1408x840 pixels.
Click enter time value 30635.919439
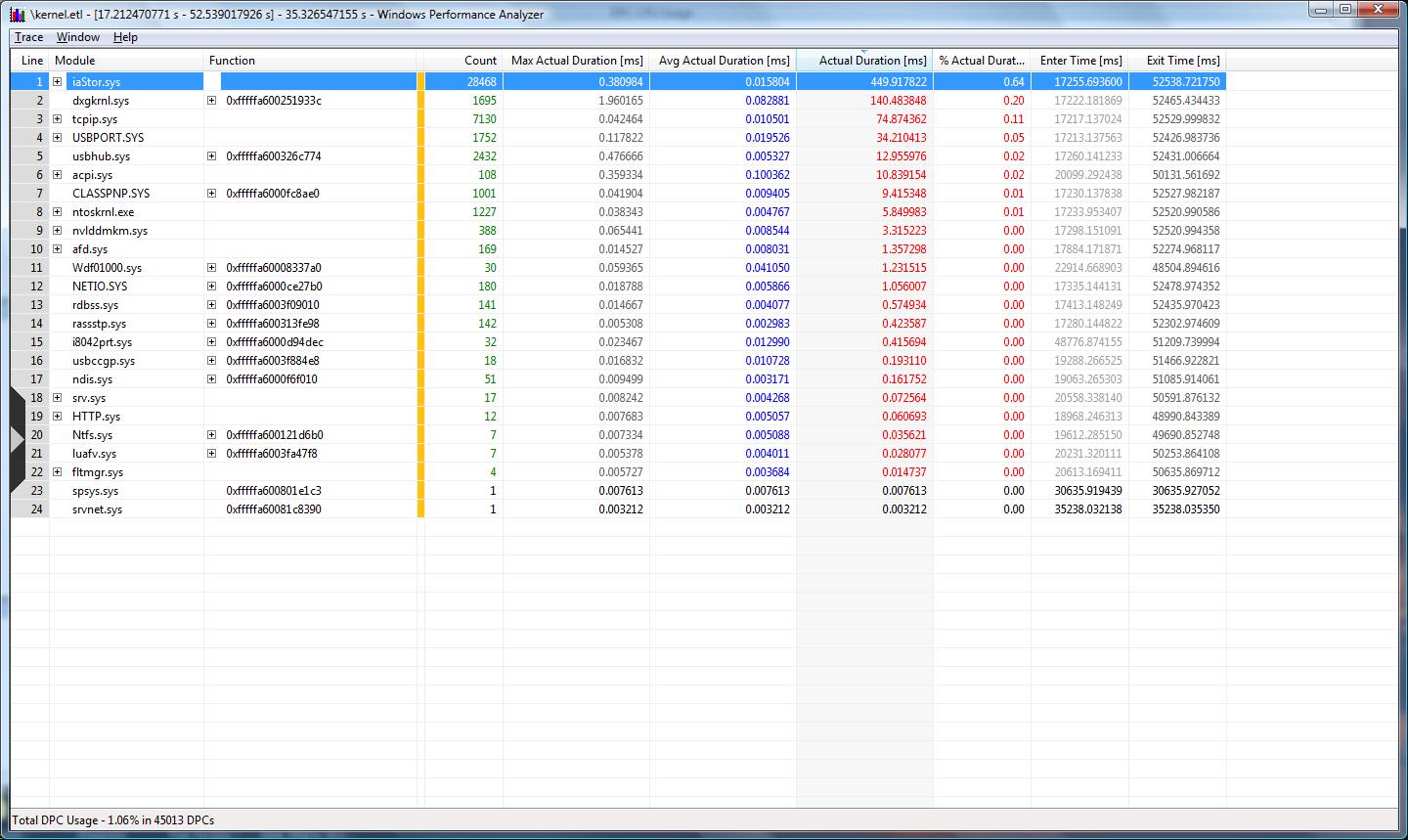[x=1088, y=491]
